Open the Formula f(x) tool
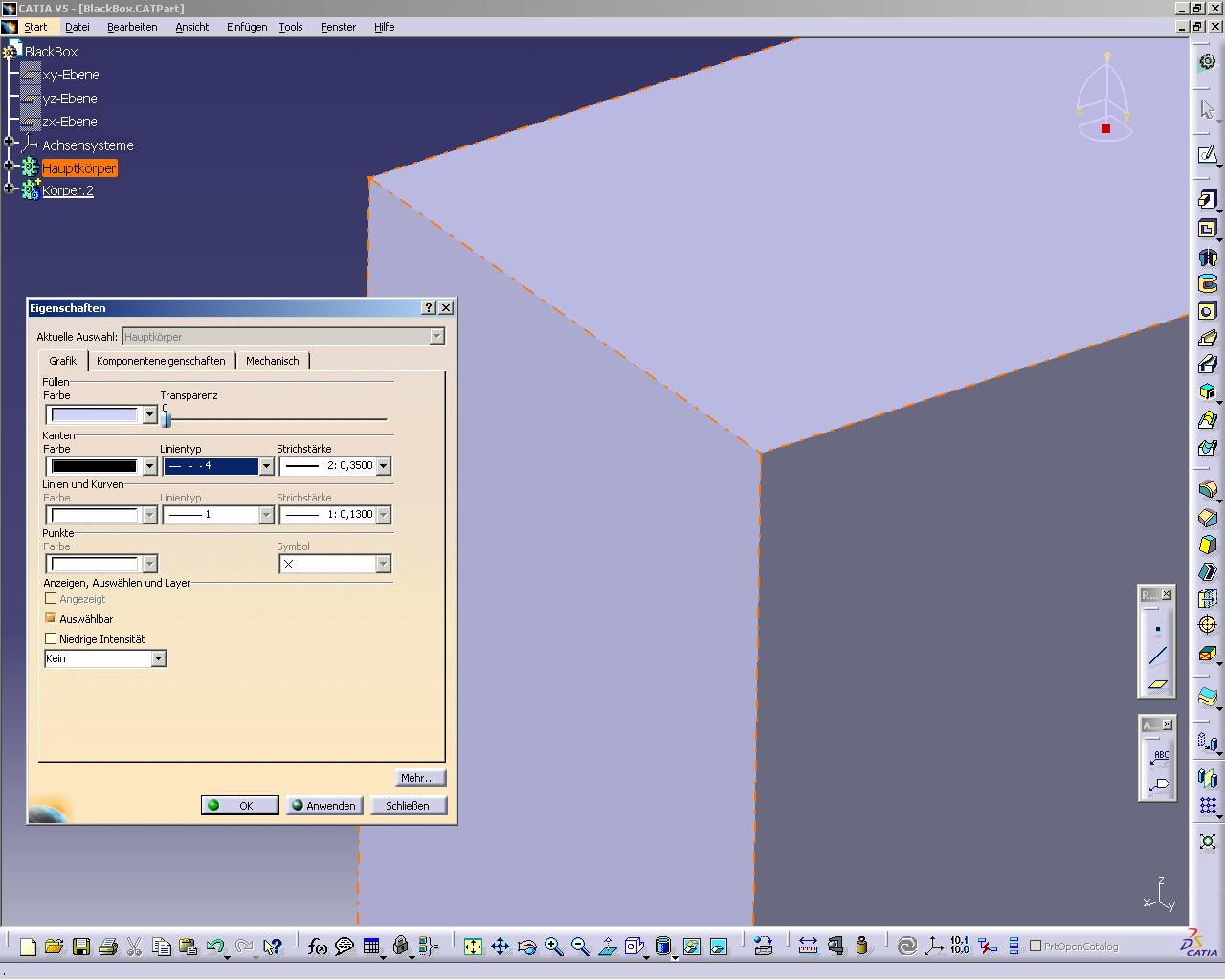This screenshot has height=980, width=1225. coord(318,947)
